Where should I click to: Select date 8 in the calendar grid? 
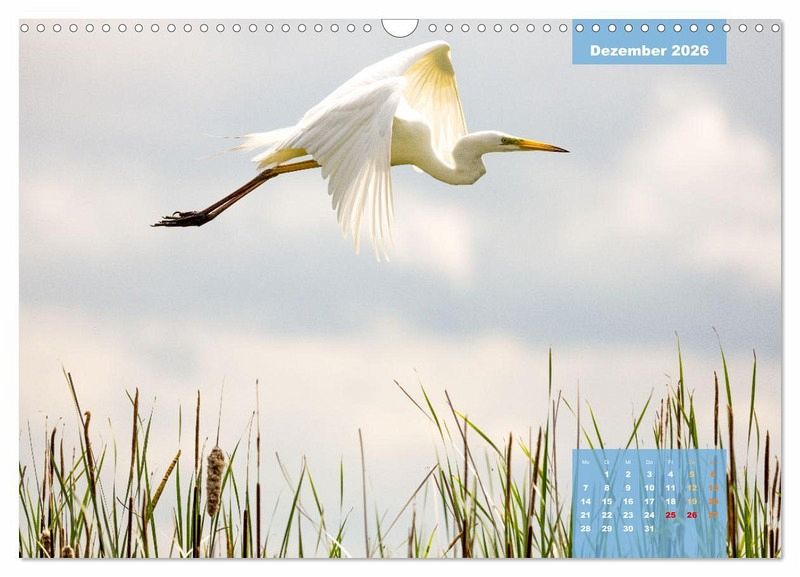(607, 488)
